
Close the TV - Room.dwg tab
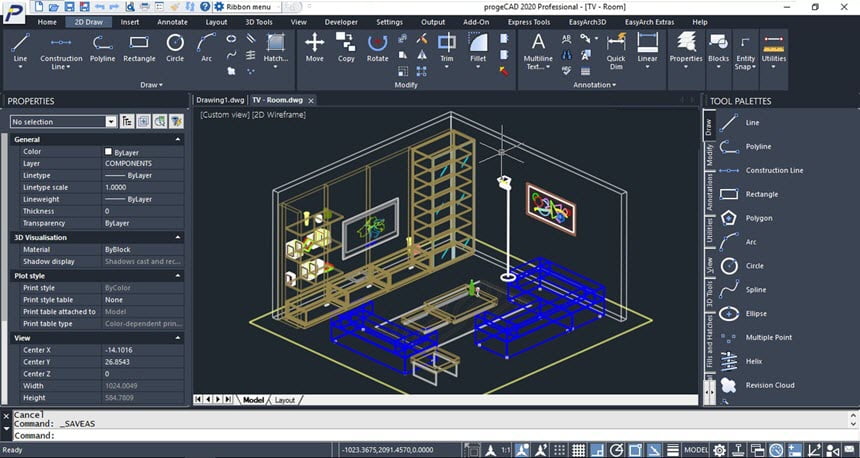point(311,100)
